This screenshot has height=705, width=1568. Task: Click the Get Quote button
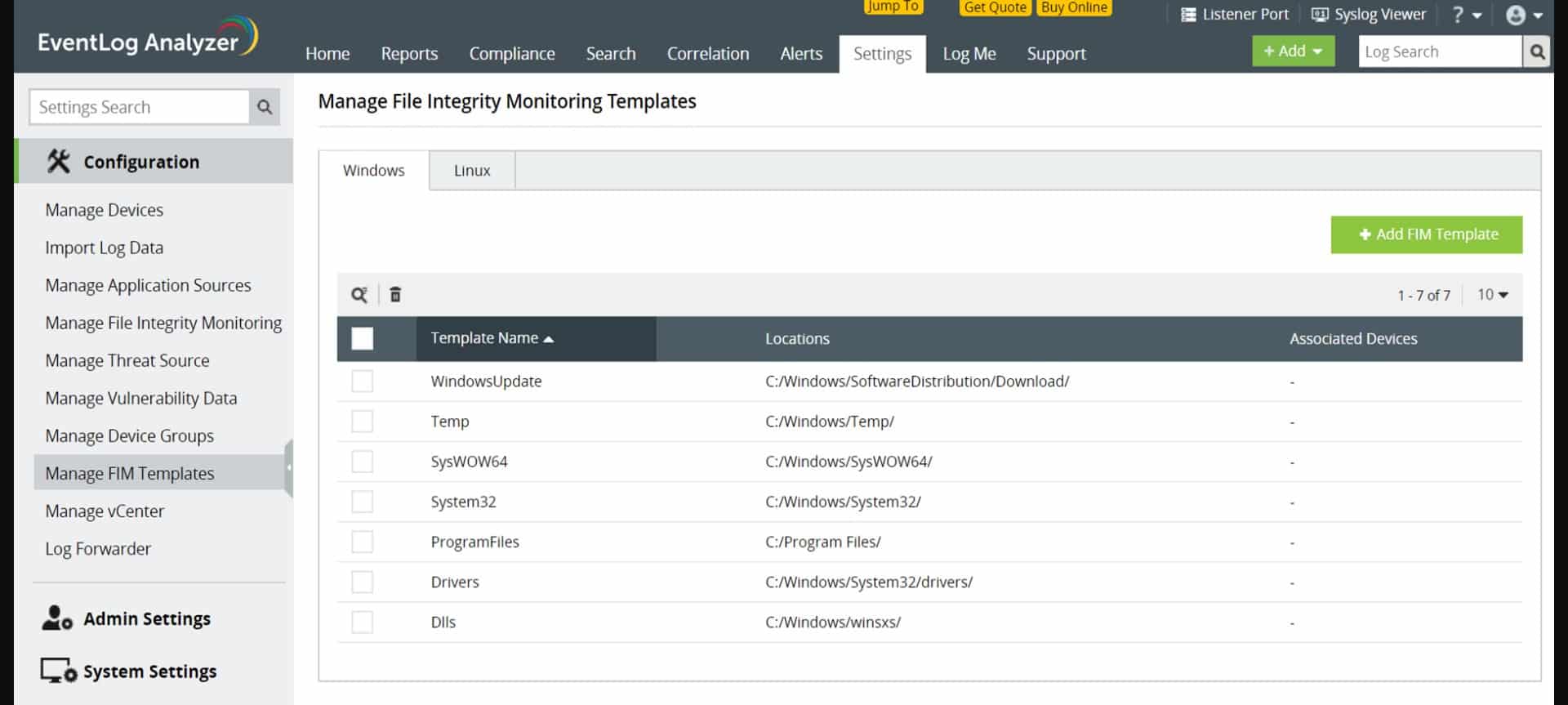pyautogui.click(x=995, y=7)
